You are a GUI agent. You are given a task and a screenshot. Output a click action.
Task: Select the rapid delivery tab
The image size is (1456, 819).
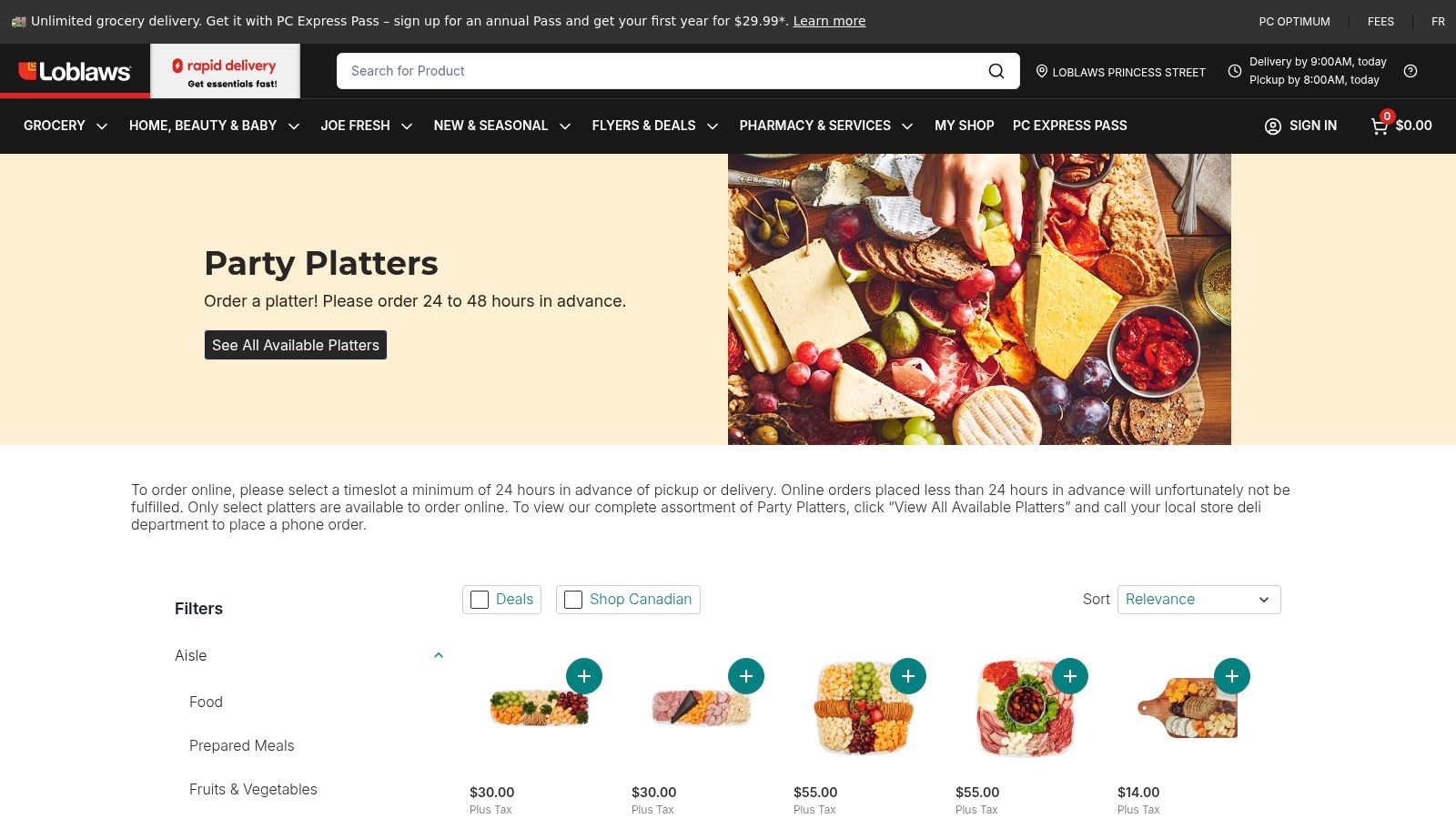click(225, 71)
